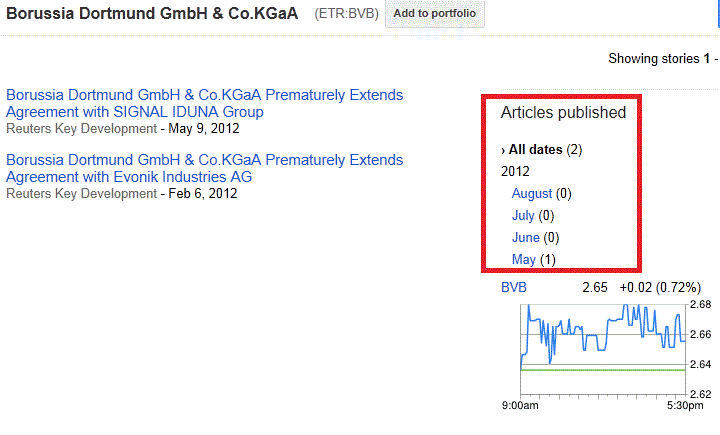720x435 pixels.
Task: Show articles published in May
Action: pos(524,260)
